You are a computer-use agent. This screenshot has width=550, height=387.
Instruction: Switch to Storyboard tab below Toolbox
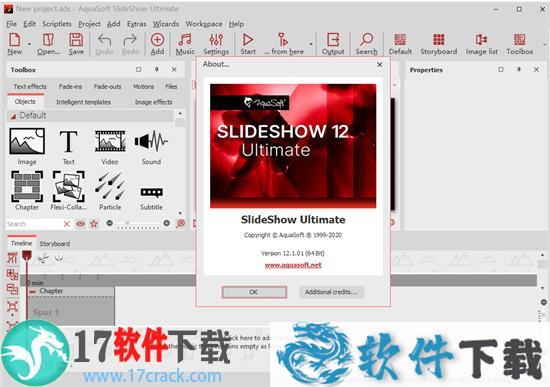click(x=55, y=243)
